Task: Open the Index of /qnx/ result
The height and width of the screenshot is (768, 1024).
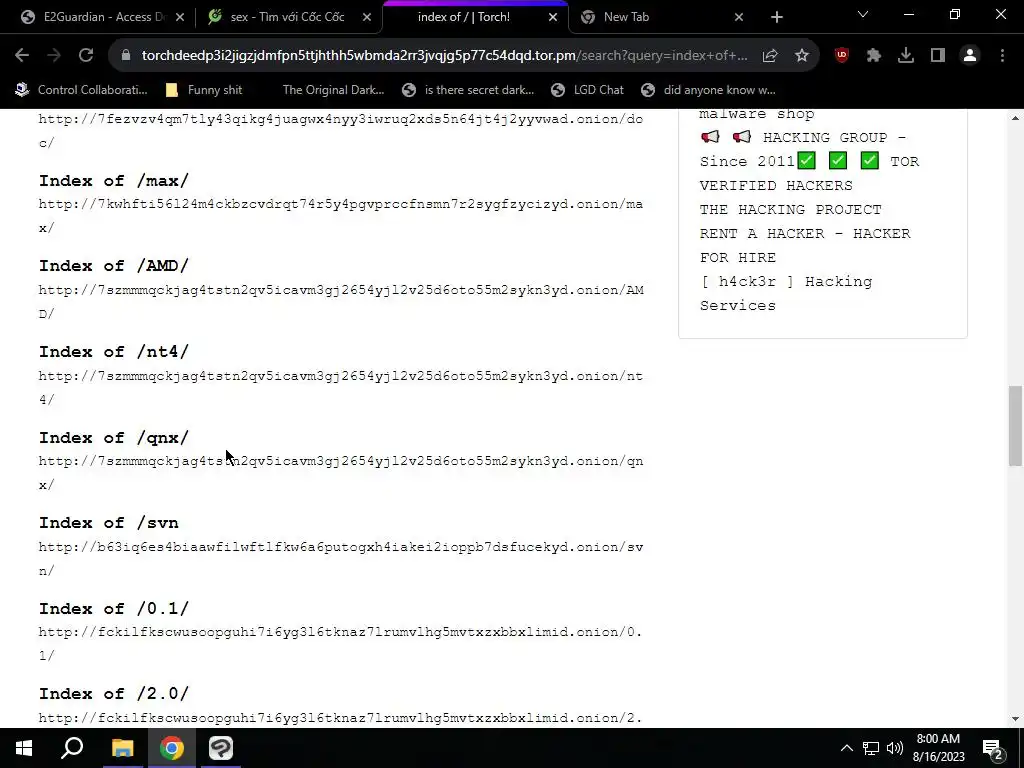Action: (114, 438)
